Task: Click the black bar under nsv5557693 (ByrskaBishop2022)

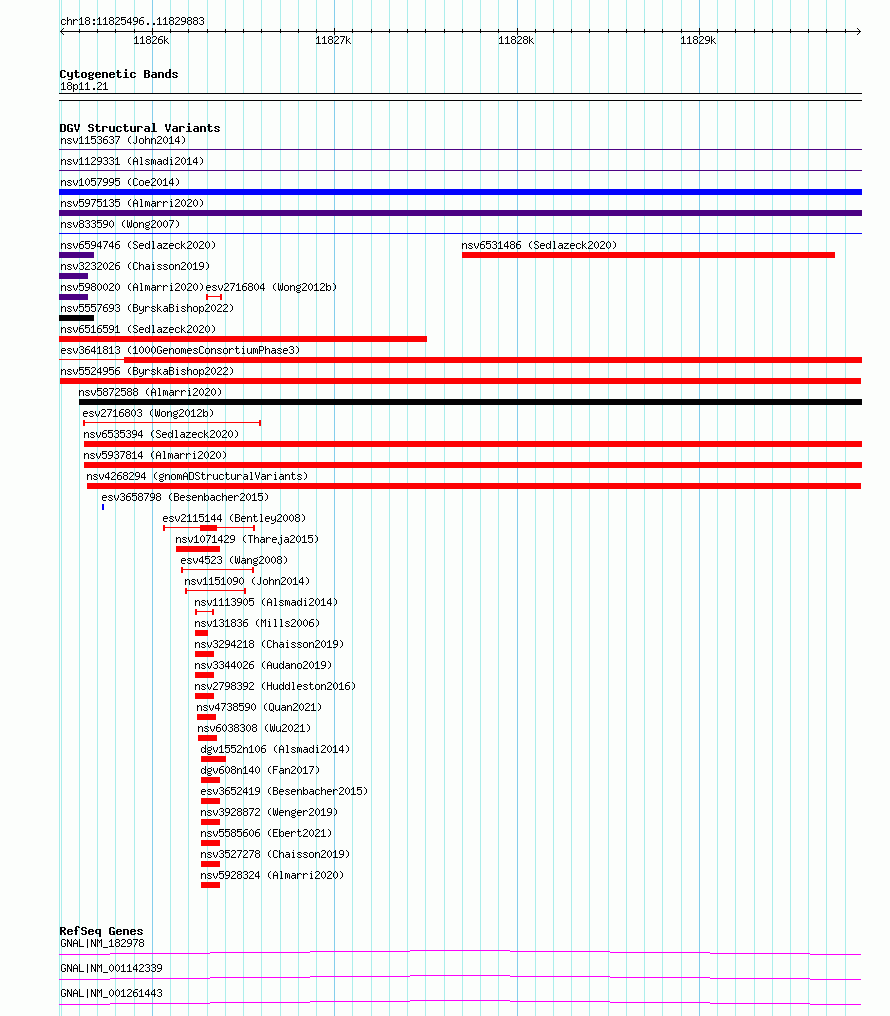Action: (76, 318)
